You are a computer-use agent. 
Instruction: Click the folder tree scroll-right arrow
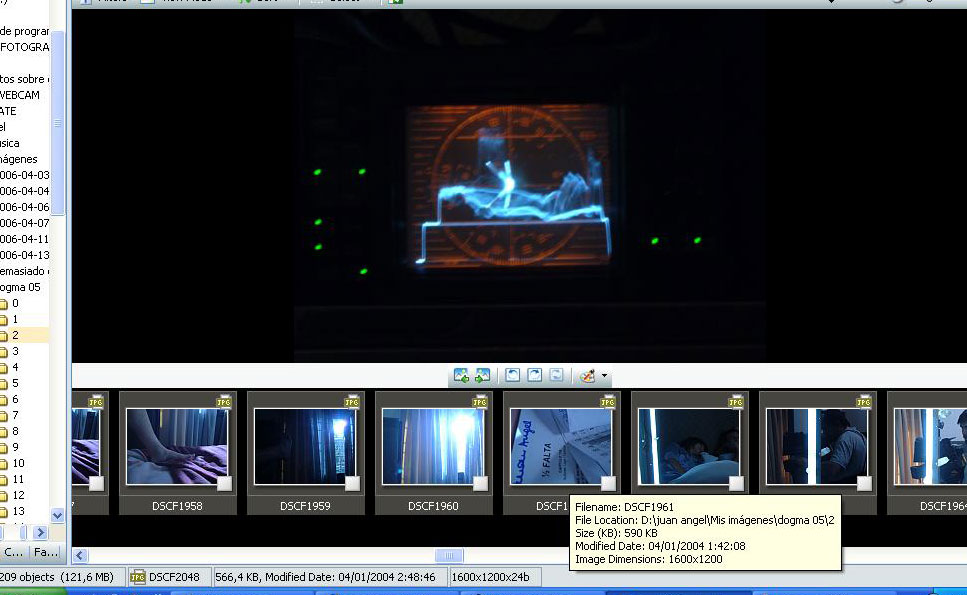(41, 532)
